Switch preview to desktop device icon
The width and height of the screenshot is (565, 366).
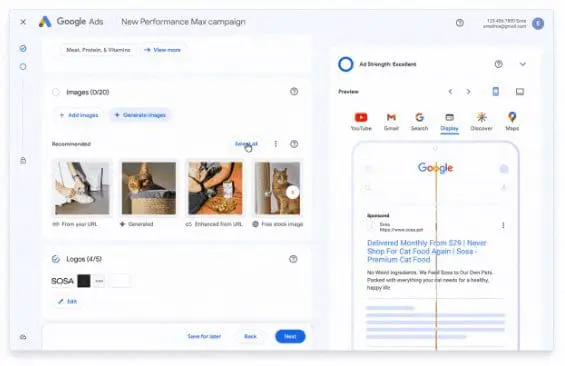[x=520, y=92]
